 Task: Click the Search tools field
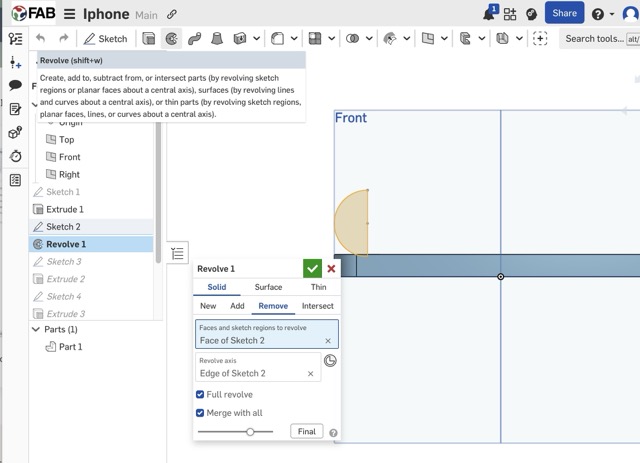click(x=599, y=39)
